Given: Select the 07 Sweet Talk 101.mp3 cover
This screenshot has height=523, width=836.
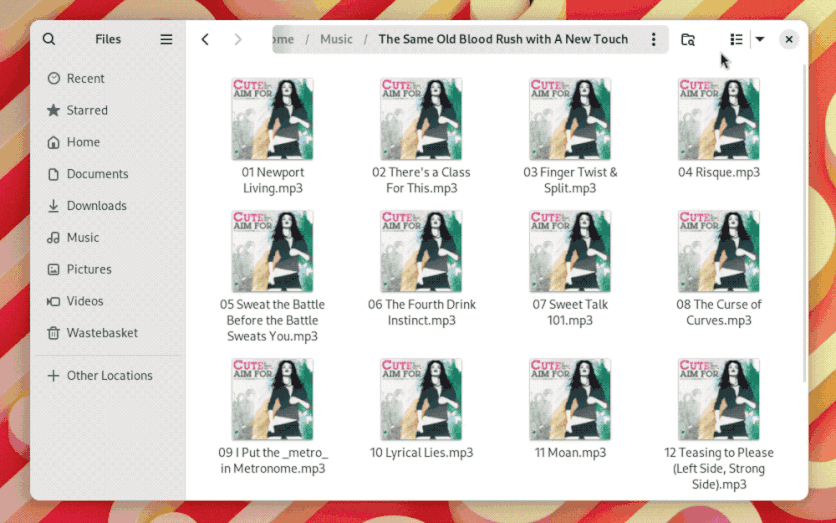Looking at the screenshot, I should 570,251.
